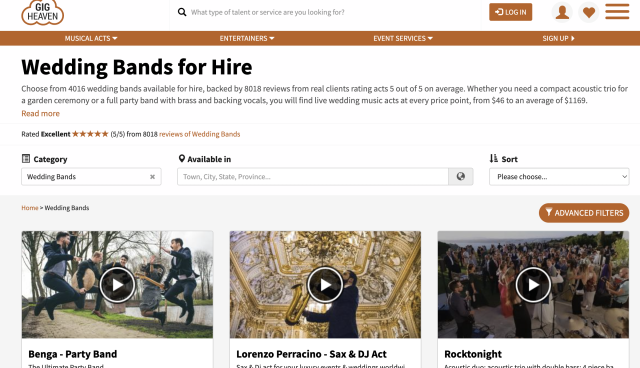
Task: Click the Available in map pin icon
Action: (x=182, y=159)
